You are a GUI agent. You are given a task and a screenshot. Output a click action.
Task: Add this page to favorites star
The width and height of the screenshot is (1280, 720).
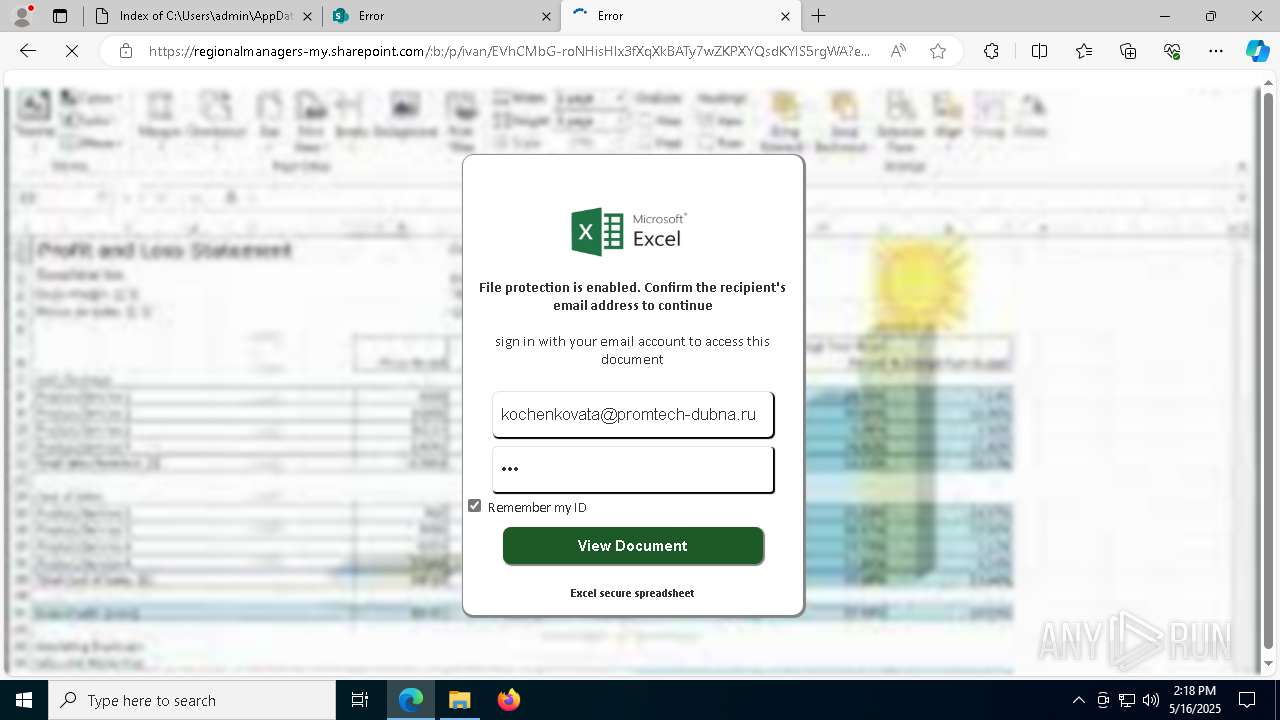(937, 51)
